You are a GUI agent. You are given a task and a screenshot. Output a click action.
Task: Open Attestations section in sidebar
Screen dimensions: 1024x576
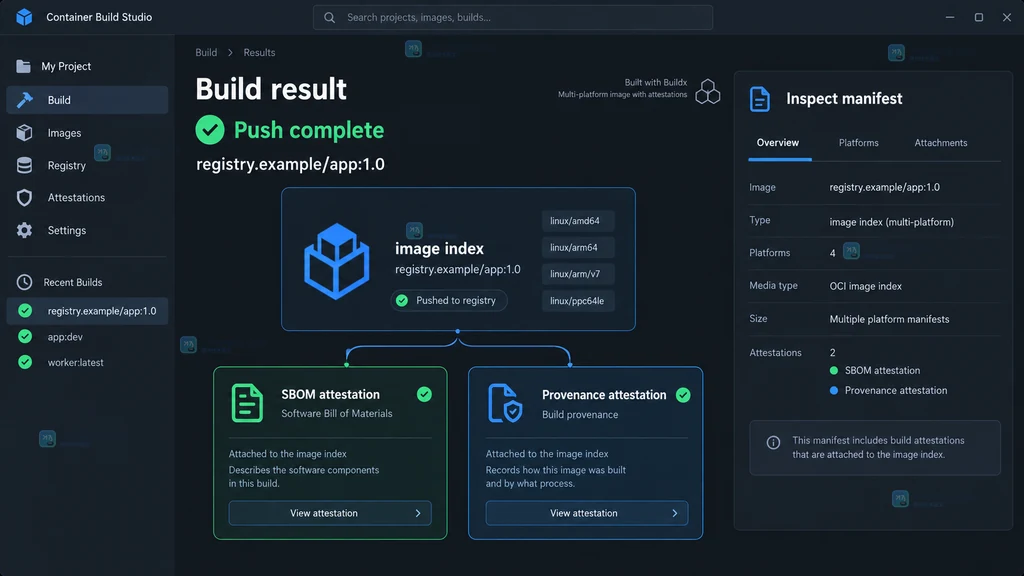tap(88, 197)
